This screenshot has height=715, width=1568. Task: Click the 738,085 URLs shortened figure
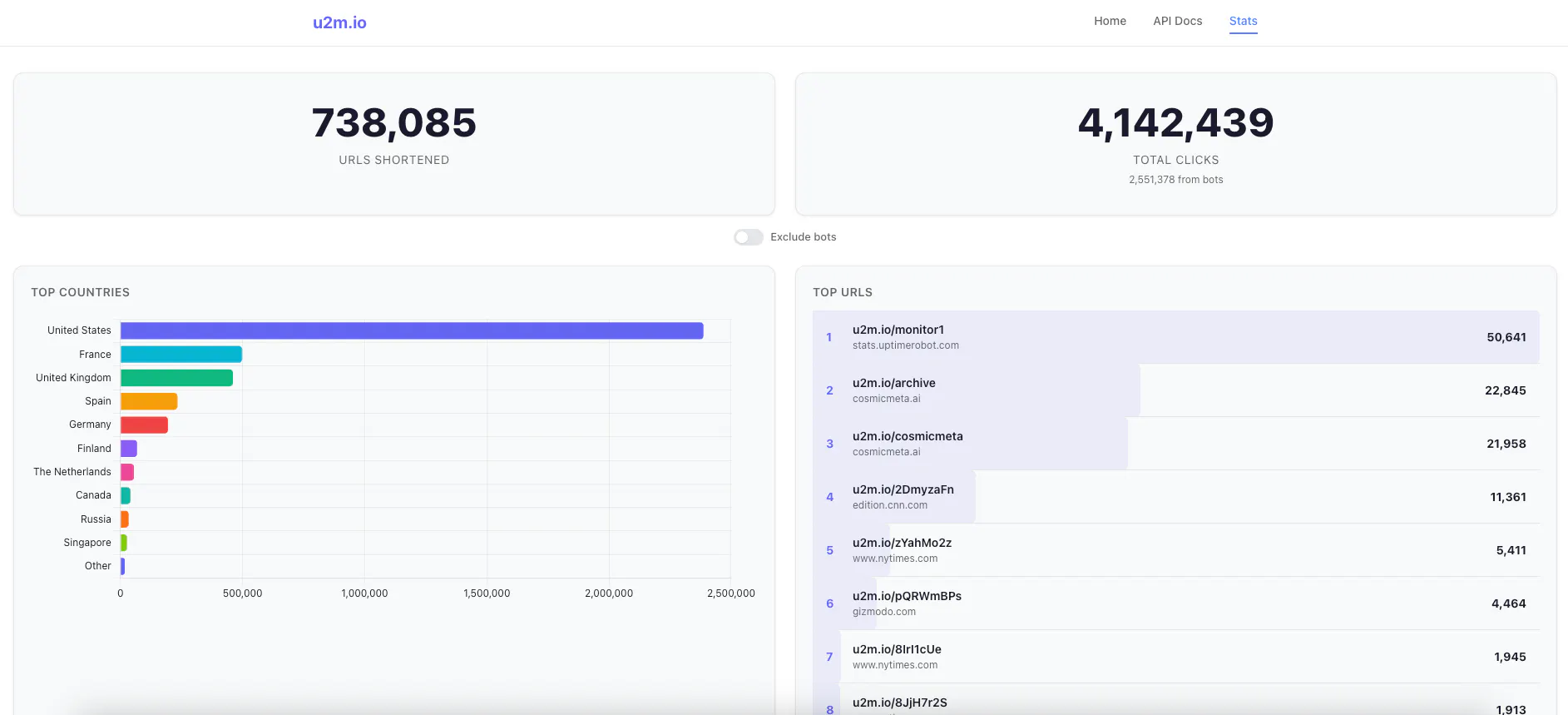tap(394, 123)
